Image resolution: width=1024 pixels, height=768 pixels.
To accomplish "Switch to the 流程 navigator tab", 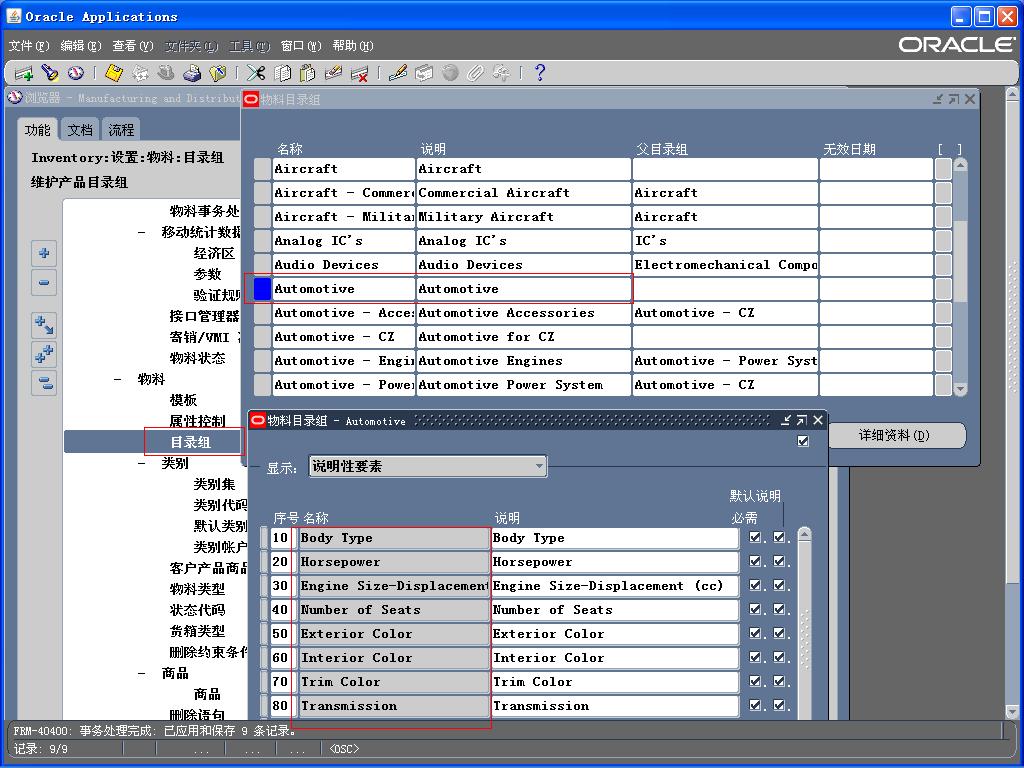I will coord(121,130).
